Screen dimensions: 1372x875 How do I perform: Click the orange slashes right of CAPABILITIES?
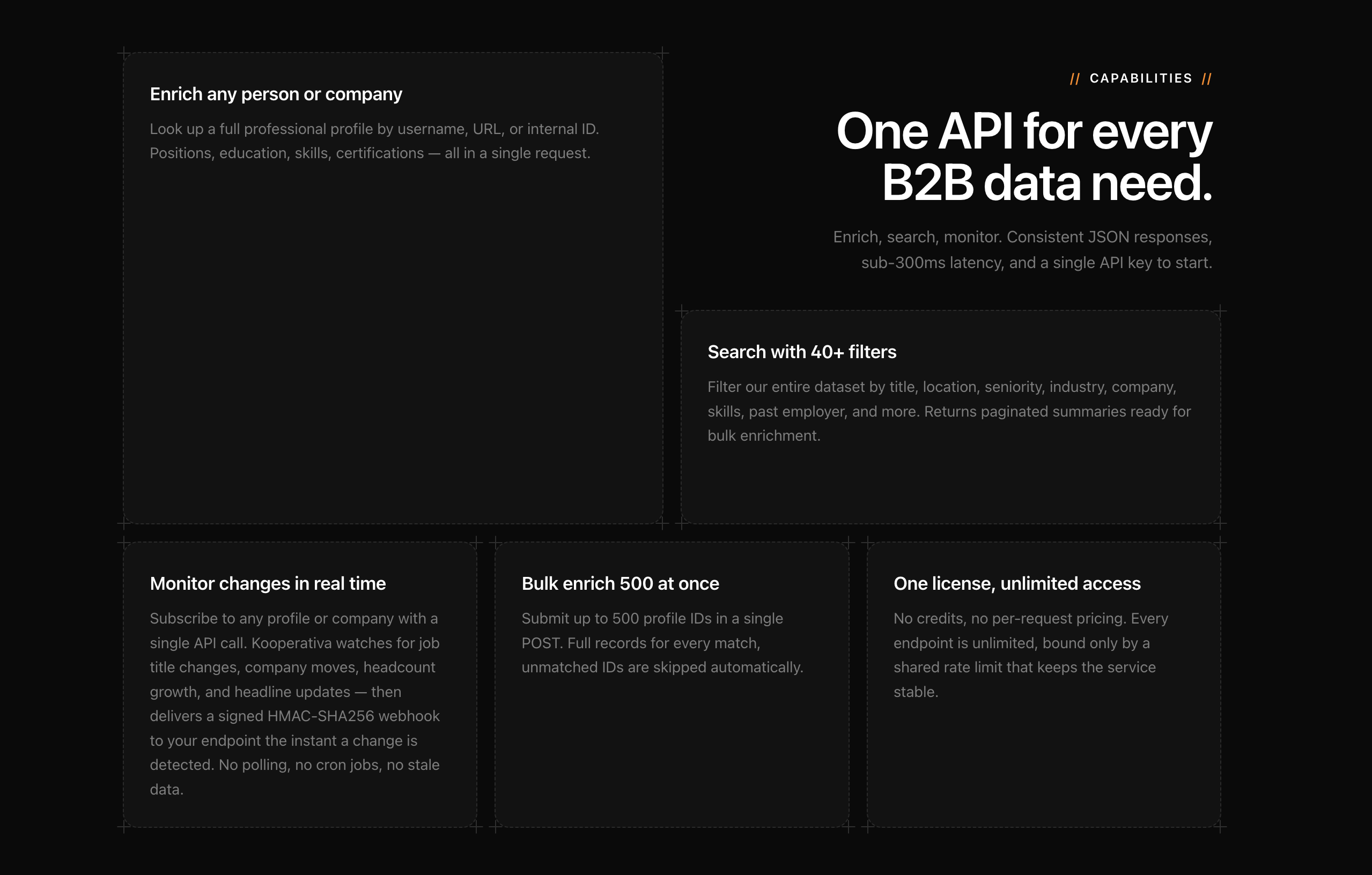pyautogui.click(x=1206, y=79)
